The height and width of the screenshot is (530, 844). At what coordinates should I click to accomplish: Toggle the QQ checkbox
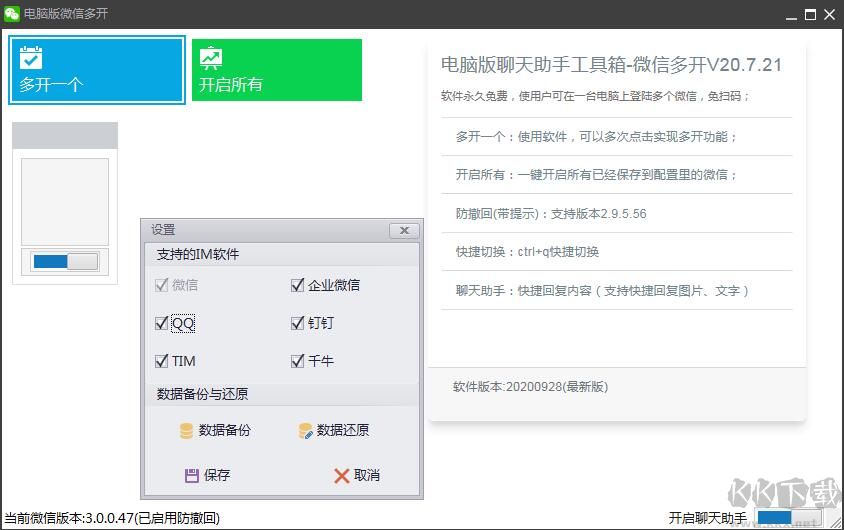(x=162, y=323)
